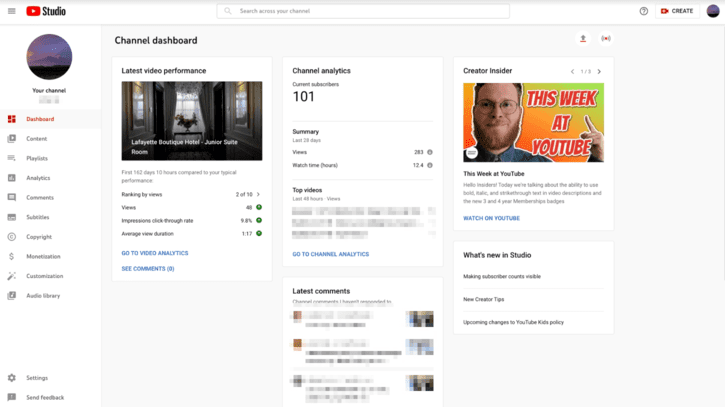Open the account avatar in top bar
The width and height of the screenshot is (725, 407).
pyautogui.click(x=713, y=11)
